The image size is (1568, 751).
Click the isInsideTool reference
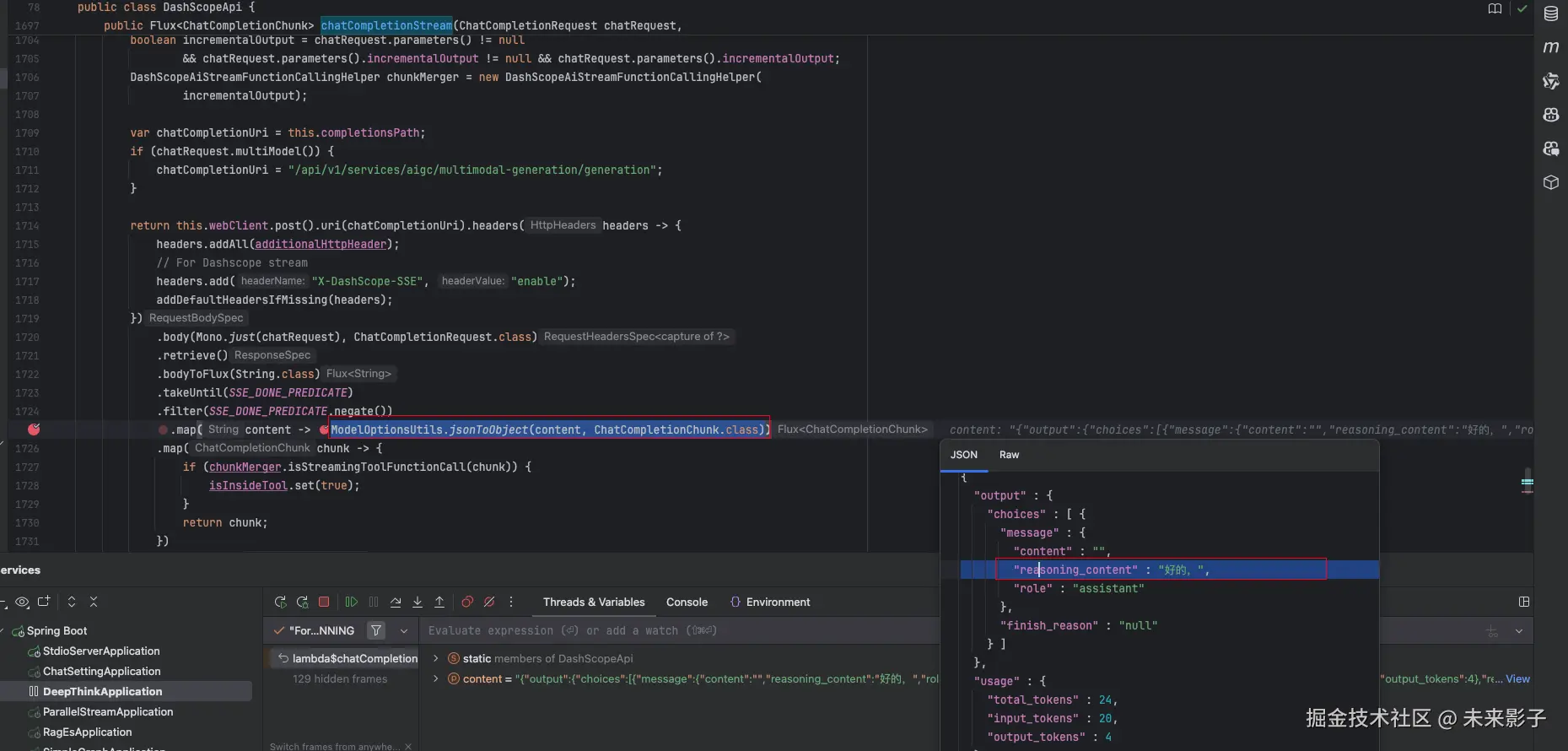pyautogui.click(x=248, y=485)
